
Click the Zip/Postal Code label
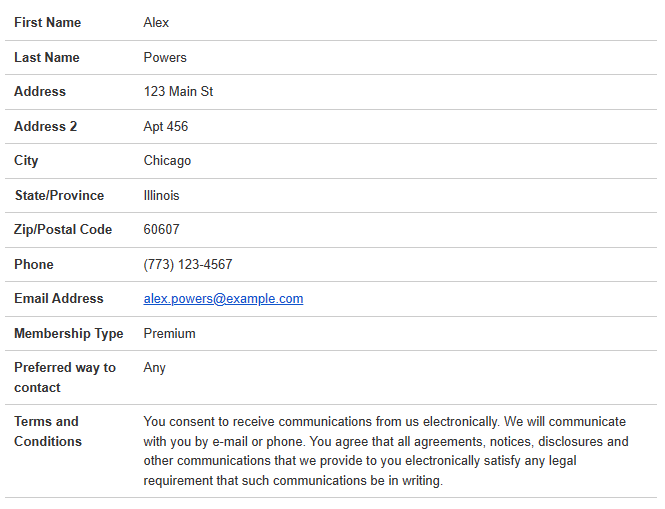[x=63, y=230]
